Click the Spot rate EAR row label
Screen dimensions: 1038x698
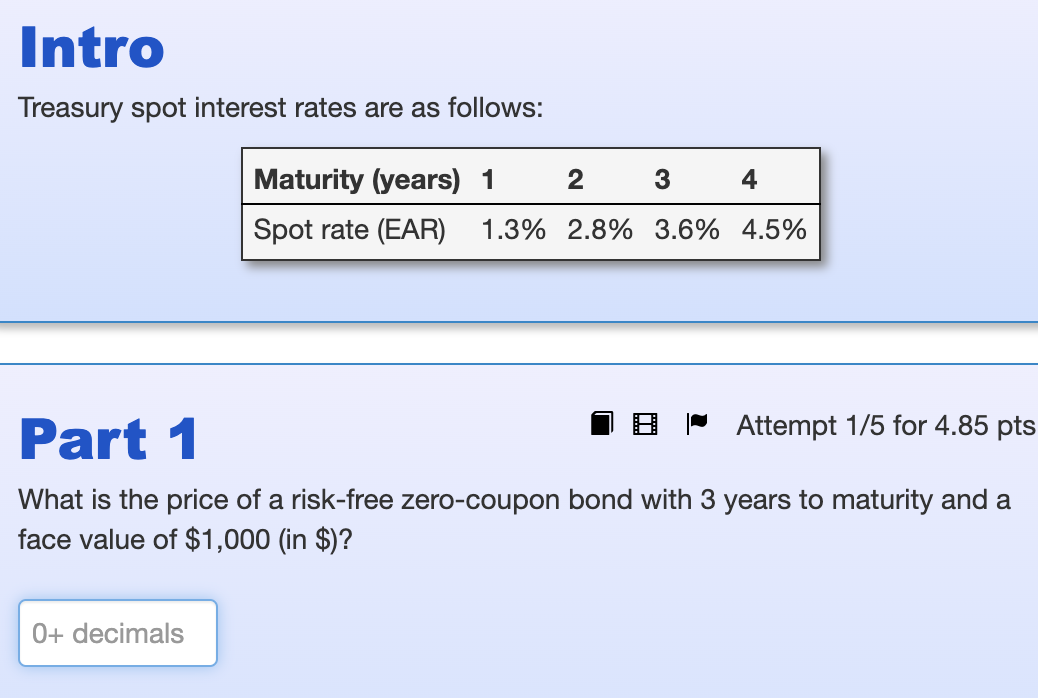point(349,229)
